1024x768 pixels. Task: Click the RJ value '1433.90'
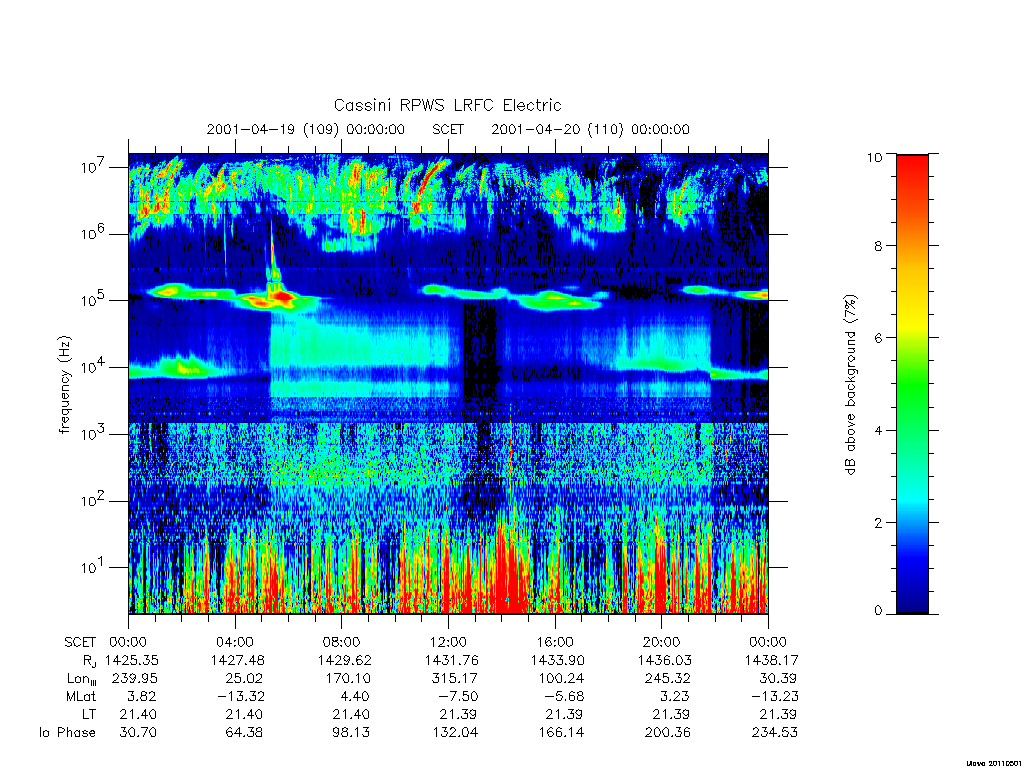pos(558,660)
